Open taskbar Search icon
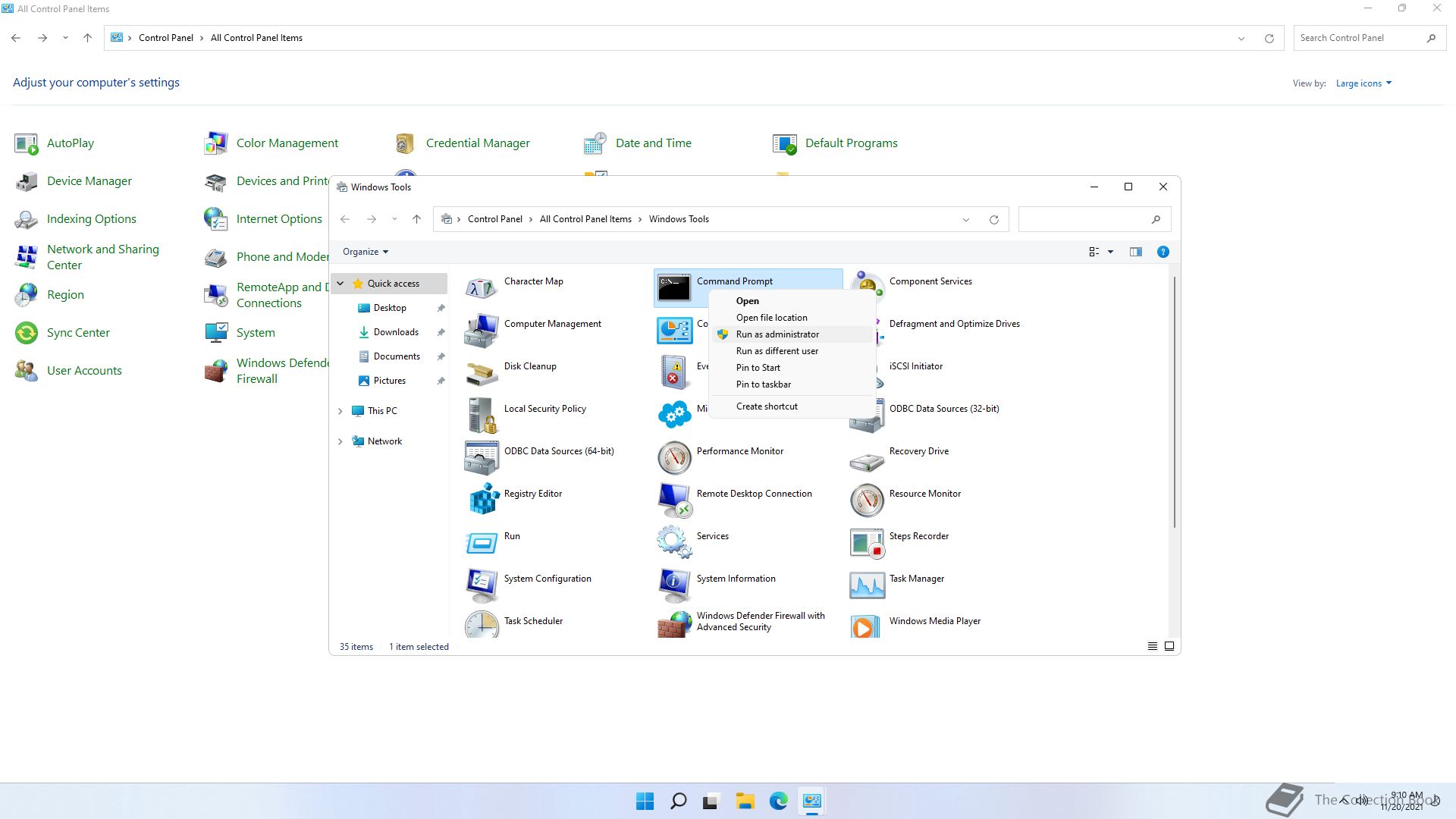1456x819 pixels. pyautogui.click(x=678, y=801)
